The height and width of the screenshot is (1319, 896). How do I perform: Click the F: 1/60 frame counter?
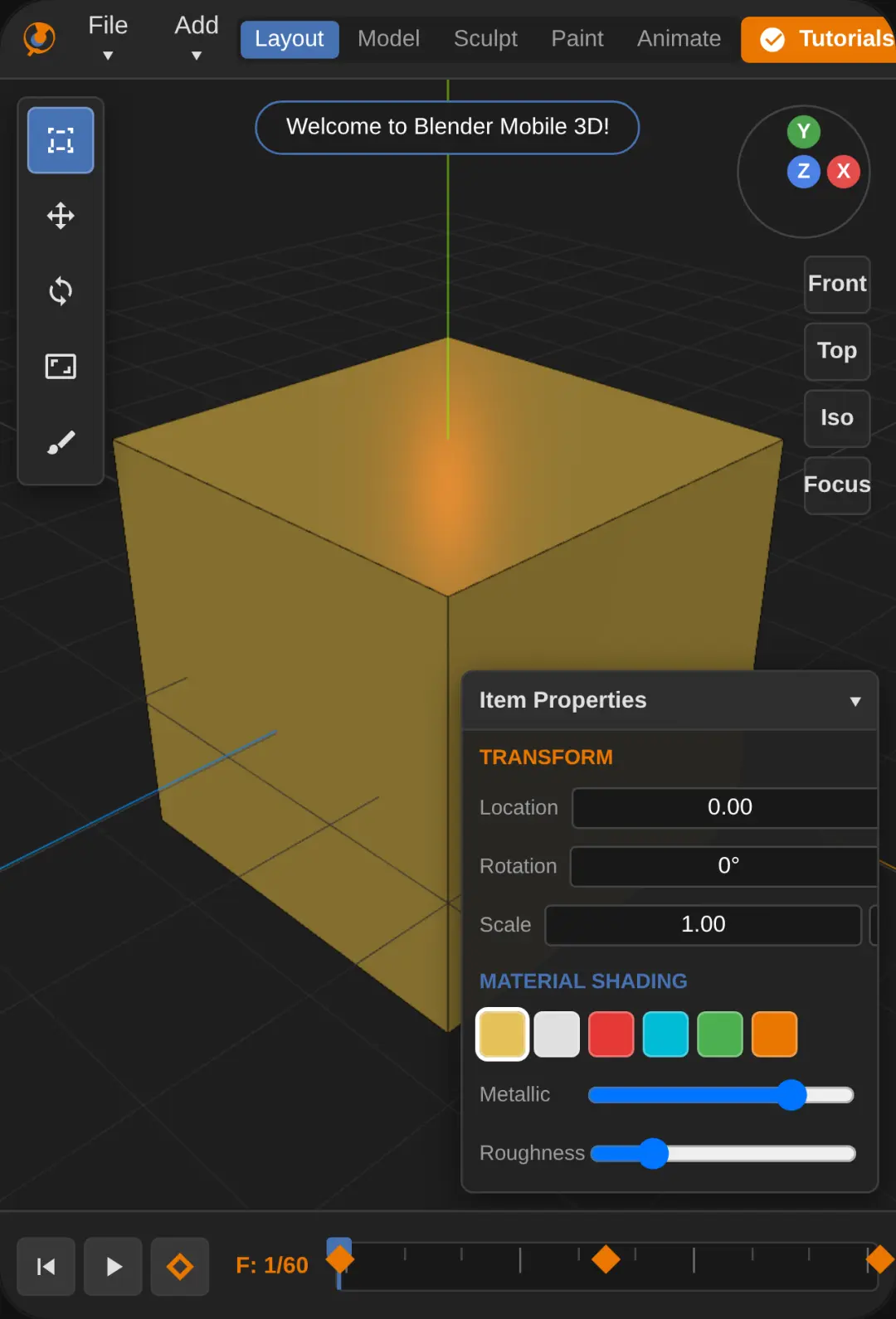272,1266
